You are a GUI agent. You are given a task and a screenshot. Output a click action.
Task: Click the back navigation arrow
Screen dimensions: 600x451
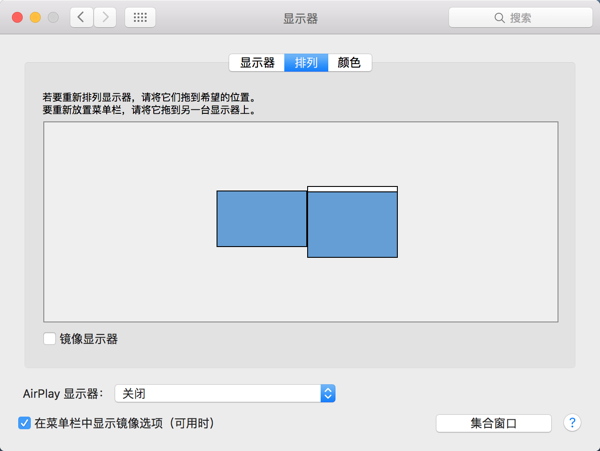(x=81, y=18)
